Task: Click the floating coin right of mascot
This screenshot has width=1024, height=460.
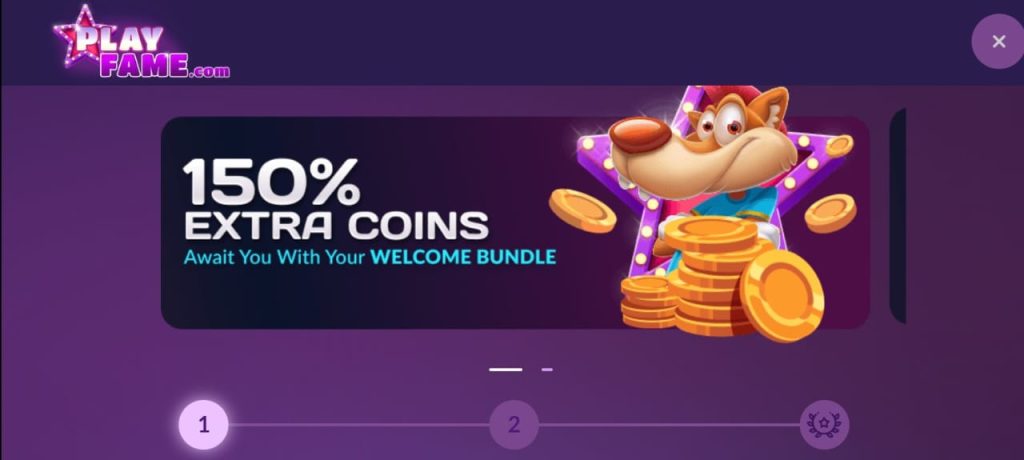Action: (830, 213)
